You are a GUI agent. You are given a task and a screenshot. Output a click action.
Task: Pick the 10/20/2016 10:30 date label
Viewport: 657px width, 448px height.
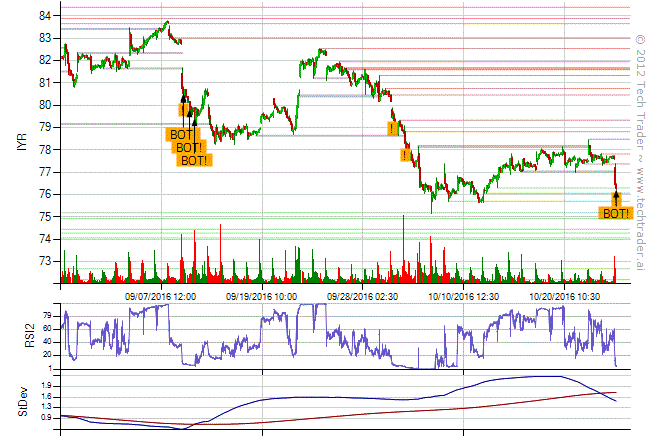(x=564, y=296)
